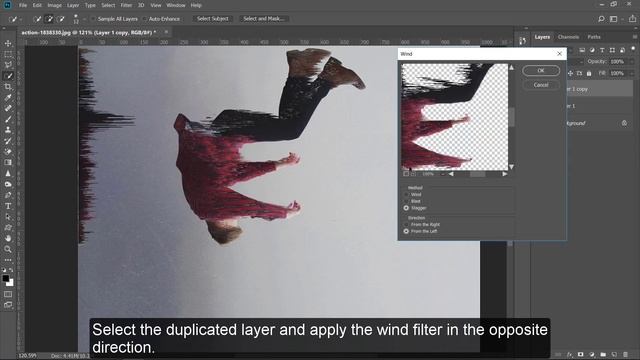Image resolution: width=640 pixels, height=360 pixels.
Task: Filter layers by adjustment layer icon
Action: (x=592, y=50)
